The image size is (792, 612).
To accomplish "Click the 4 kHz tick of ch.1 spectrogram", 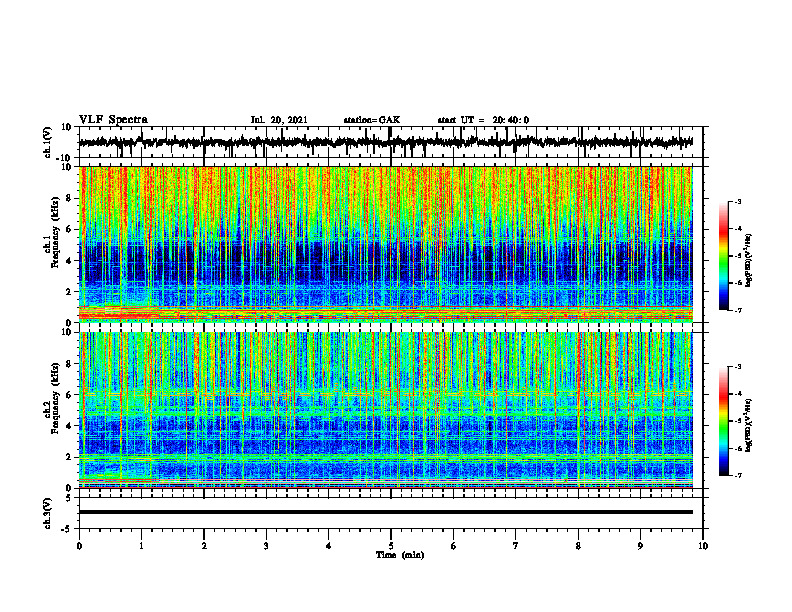I will pyautogui.click(x=69, y=261).
